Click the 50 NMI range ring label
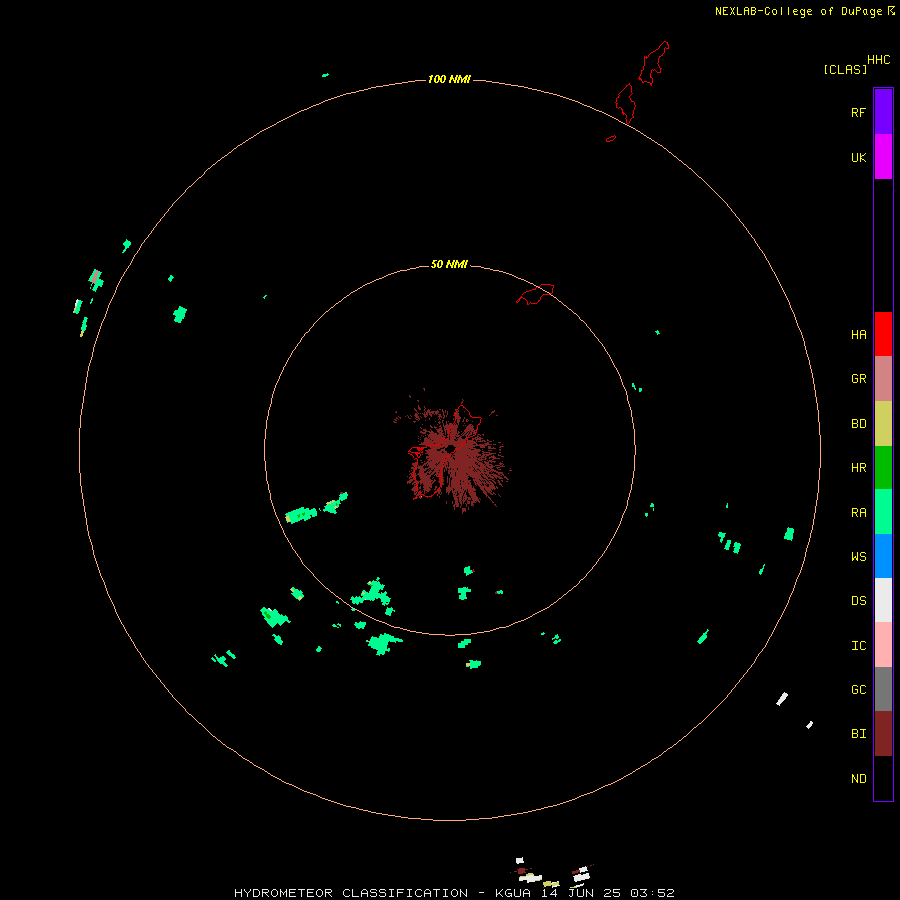900x900 pixels. pyautogui.click(x=449, y=264)
